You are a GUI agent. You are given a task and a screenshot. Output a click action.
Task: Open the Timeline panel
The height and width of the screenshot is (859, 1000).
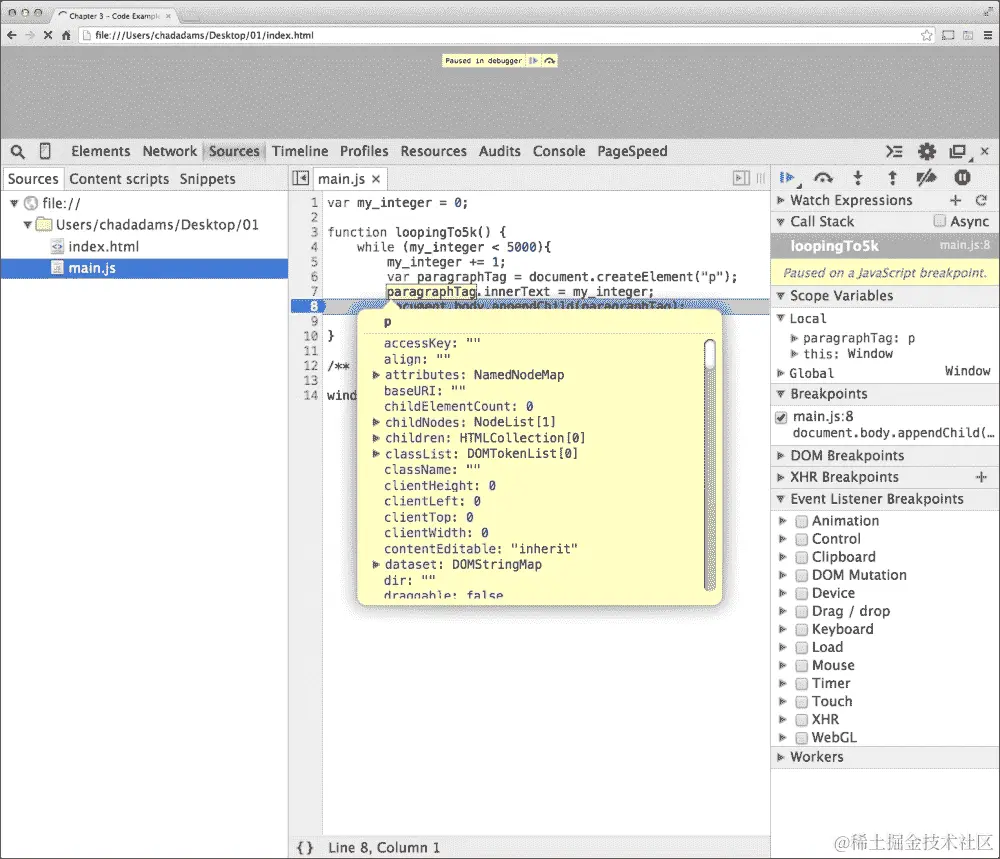coord(300,151)
